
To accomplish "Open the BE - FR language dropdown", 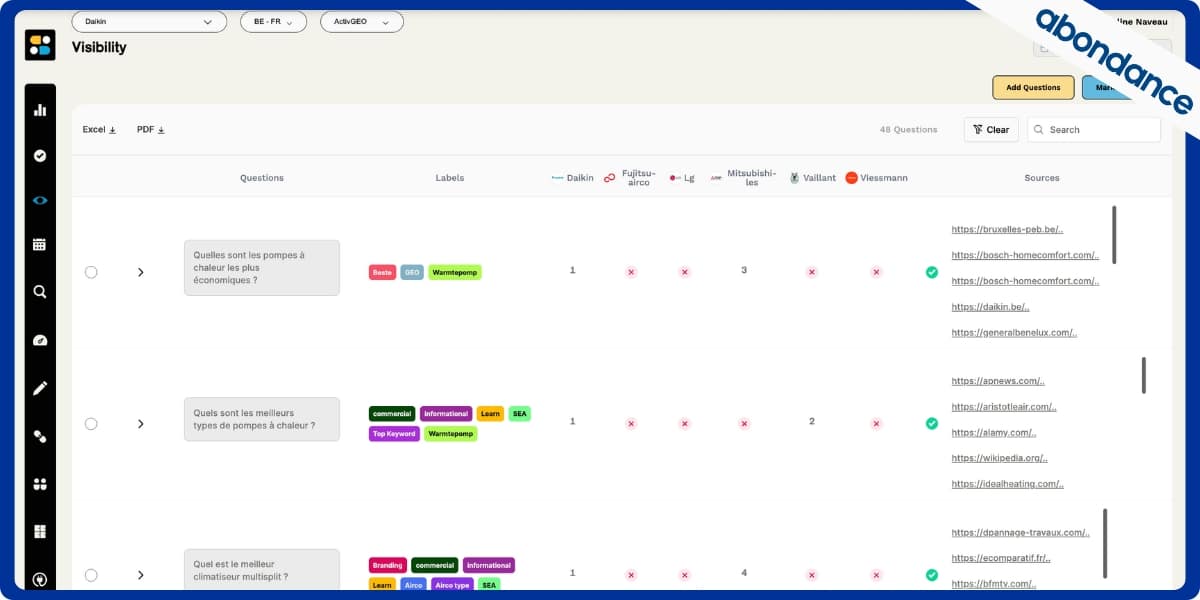I will [x=273, y=22].
